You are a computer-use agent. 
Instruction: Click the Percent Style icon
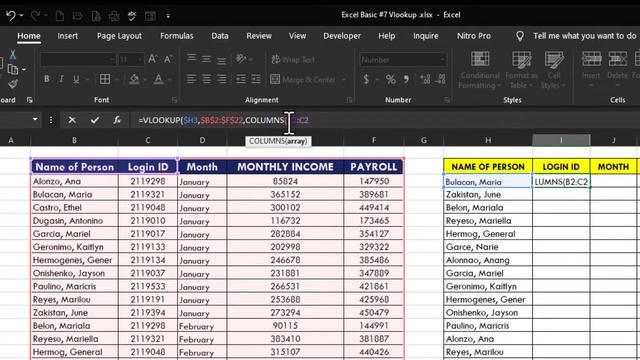391,79
